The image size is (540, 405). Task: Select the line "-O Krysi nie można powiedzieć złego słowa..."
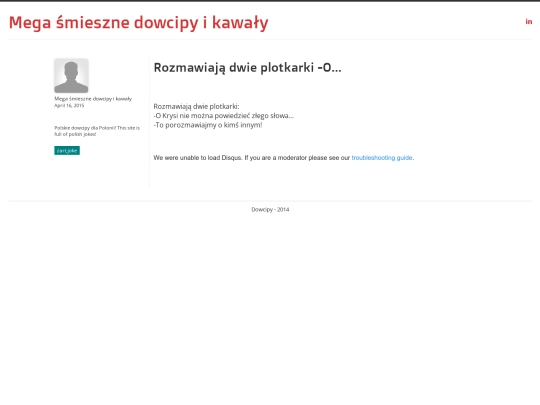point(224,116)
